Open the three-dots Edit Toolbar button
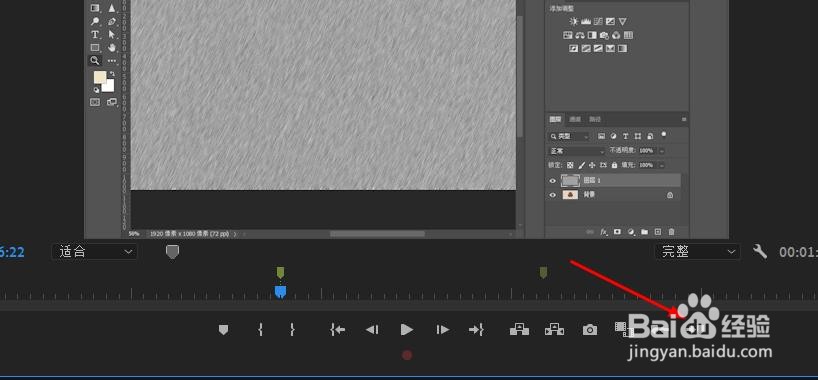818x380 pixels. [x=112, y=61]
